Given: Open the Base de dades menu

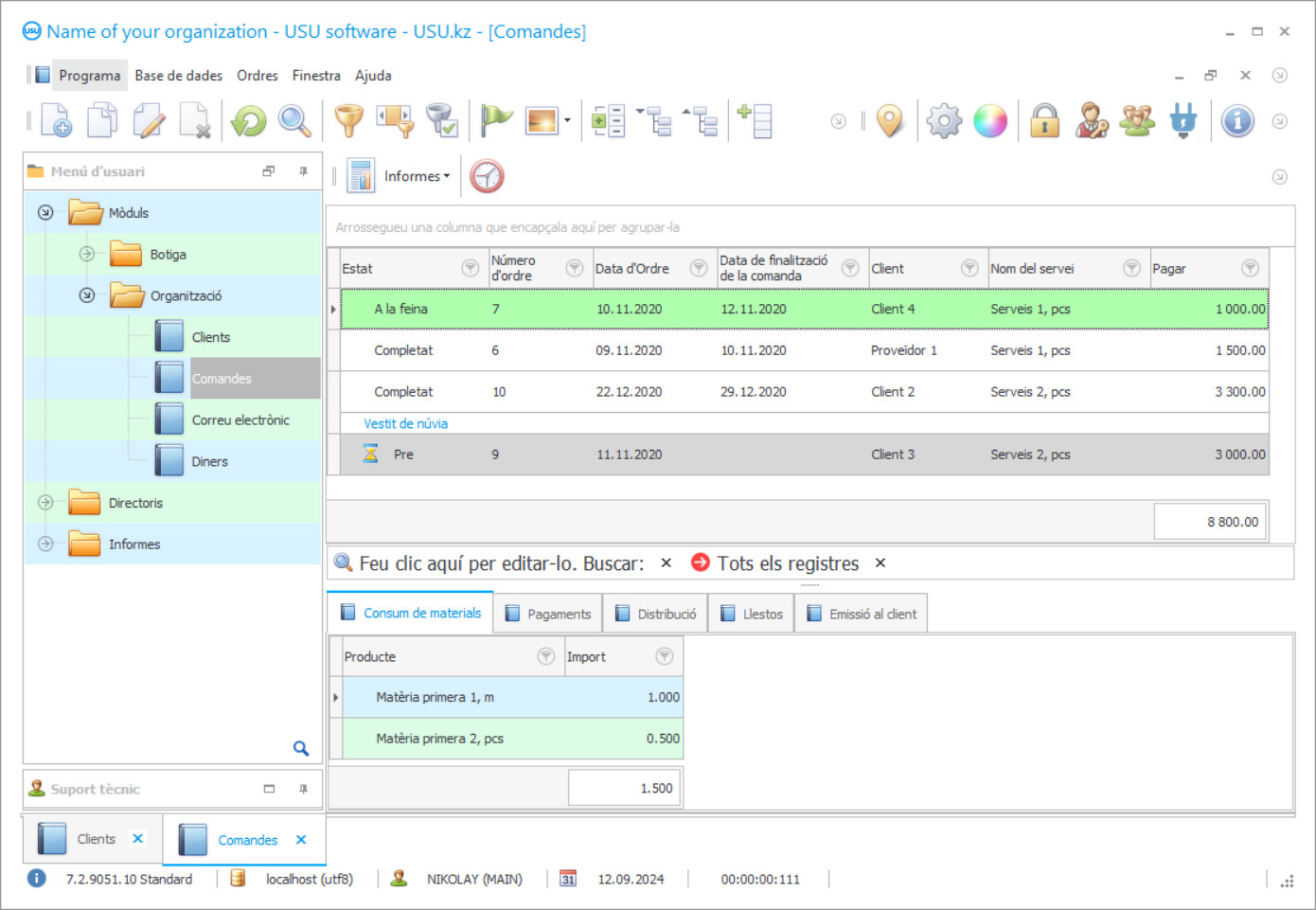Looking at the screenshot, I should tap(178, 76).
